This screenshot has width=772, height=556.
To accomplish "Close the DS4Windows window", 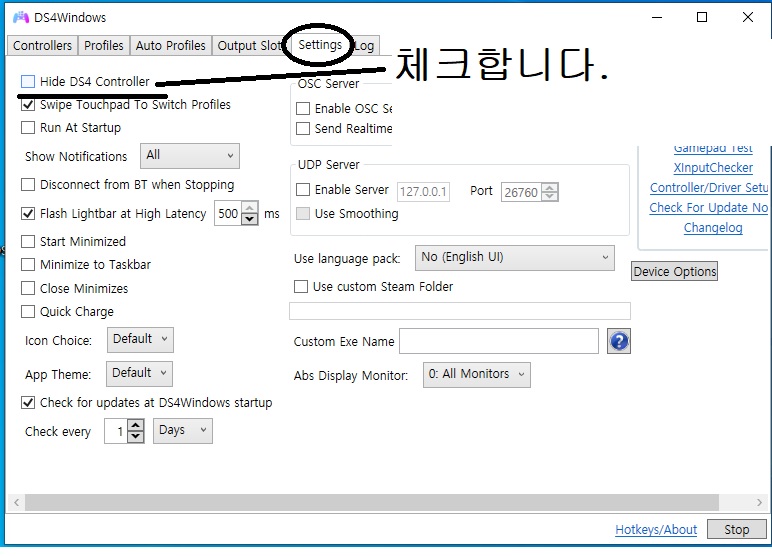I will (x=747, y=17).
